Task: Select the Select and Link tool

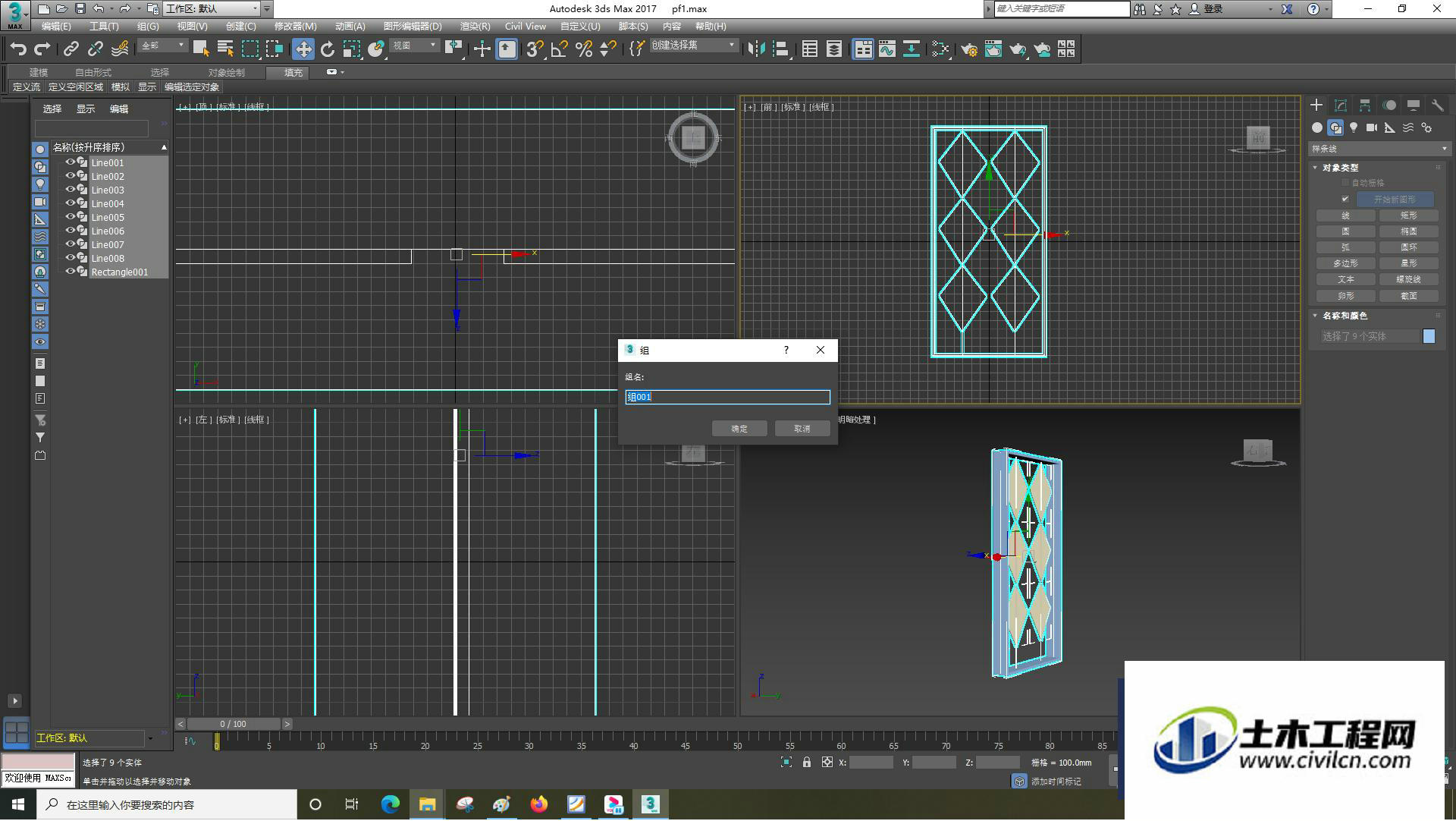Action: point(71,49)
